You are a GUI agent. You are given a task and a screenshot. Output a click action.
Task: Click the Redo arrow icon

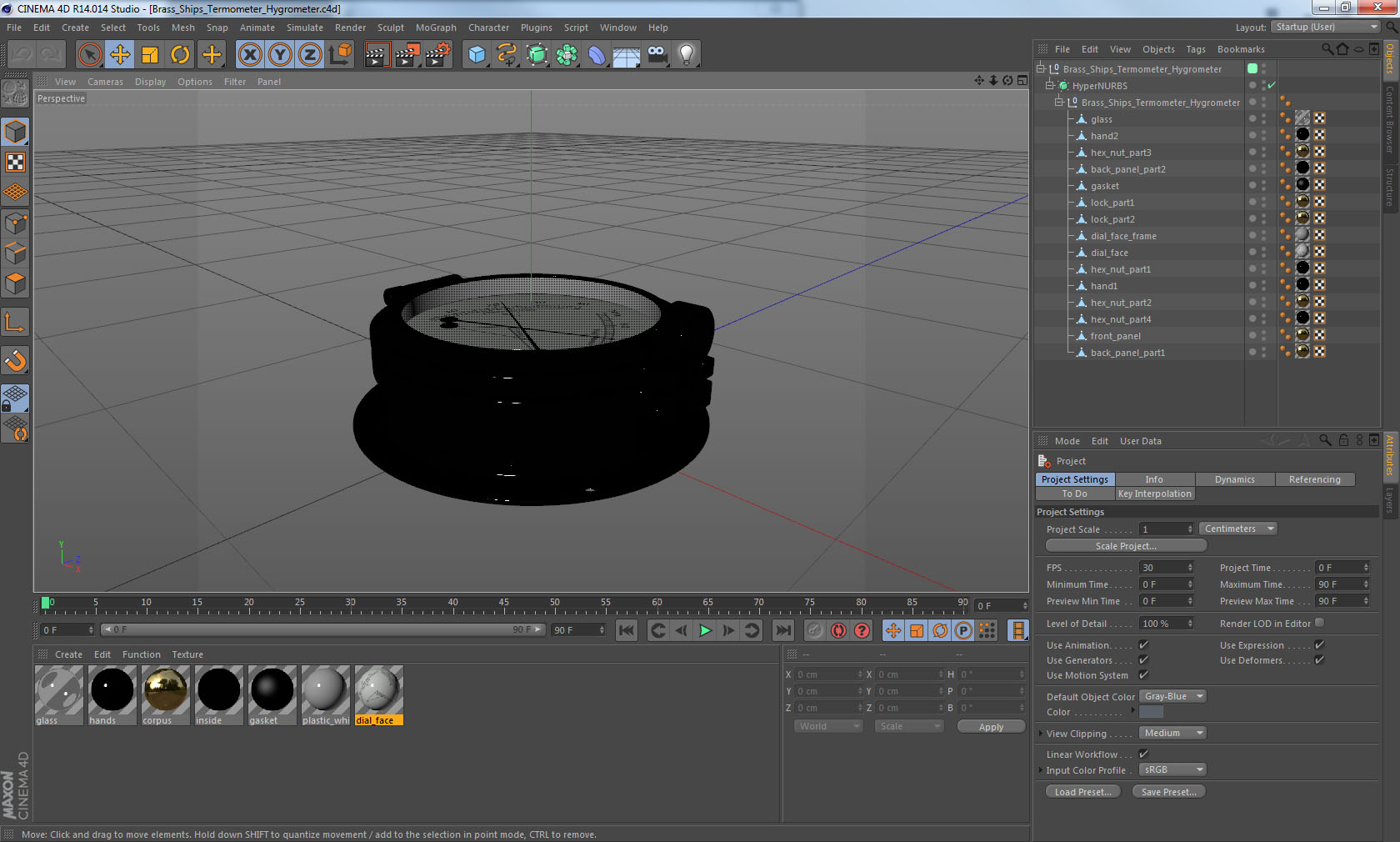coord(51,55)
